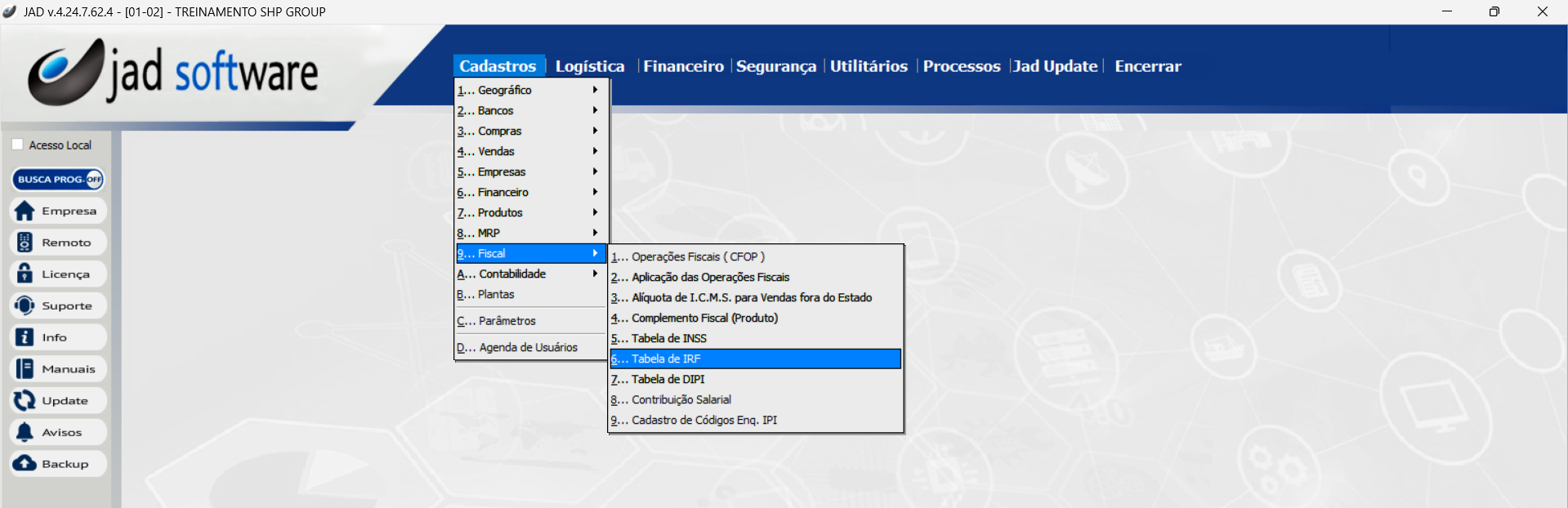
Task: Enable the Acesso Local checkbox
Action: click(17, 145)
